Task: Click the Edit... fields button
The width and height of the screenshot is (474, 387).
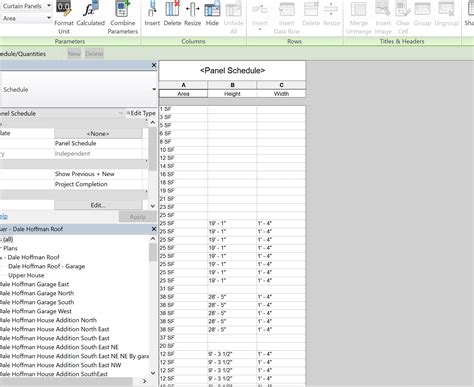Action: pyautogui.click(x=98, y=205)
